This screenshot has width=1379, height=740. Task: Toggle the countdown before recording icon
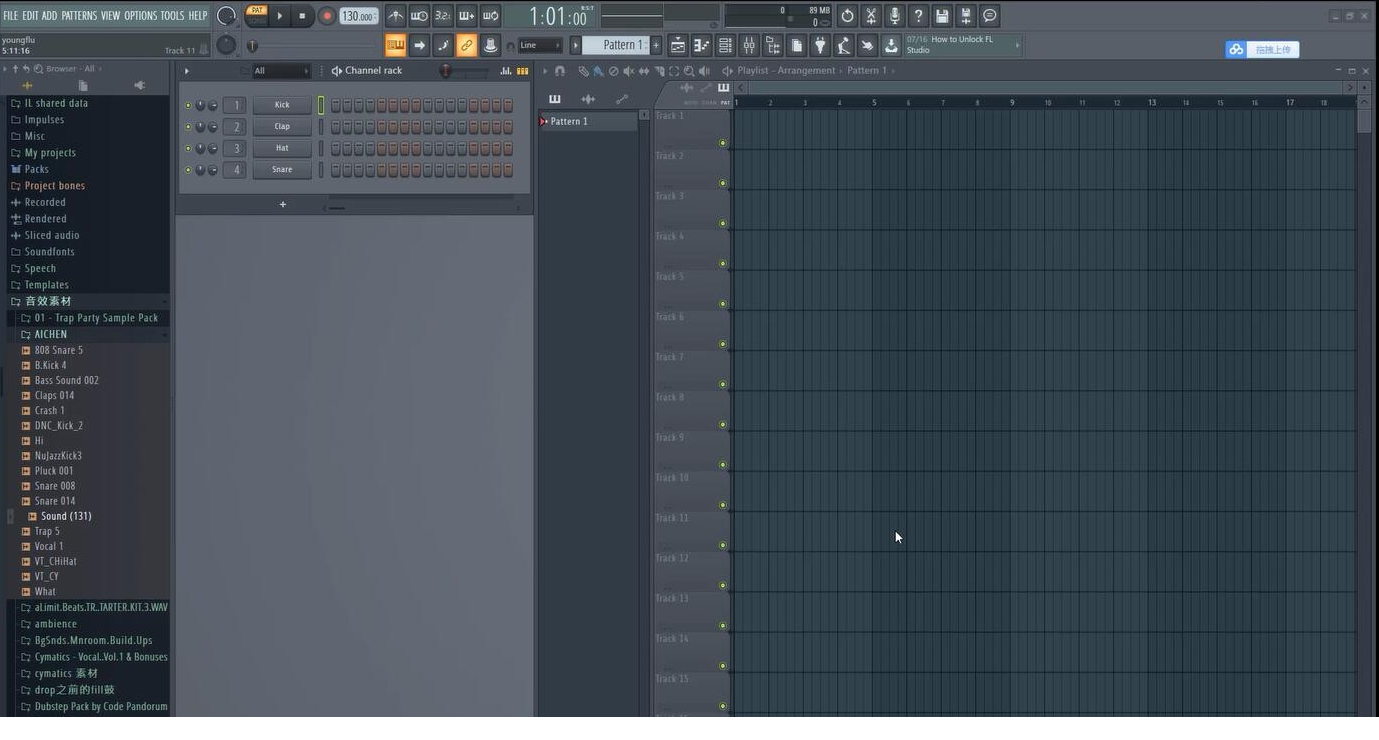pos(443,16)
